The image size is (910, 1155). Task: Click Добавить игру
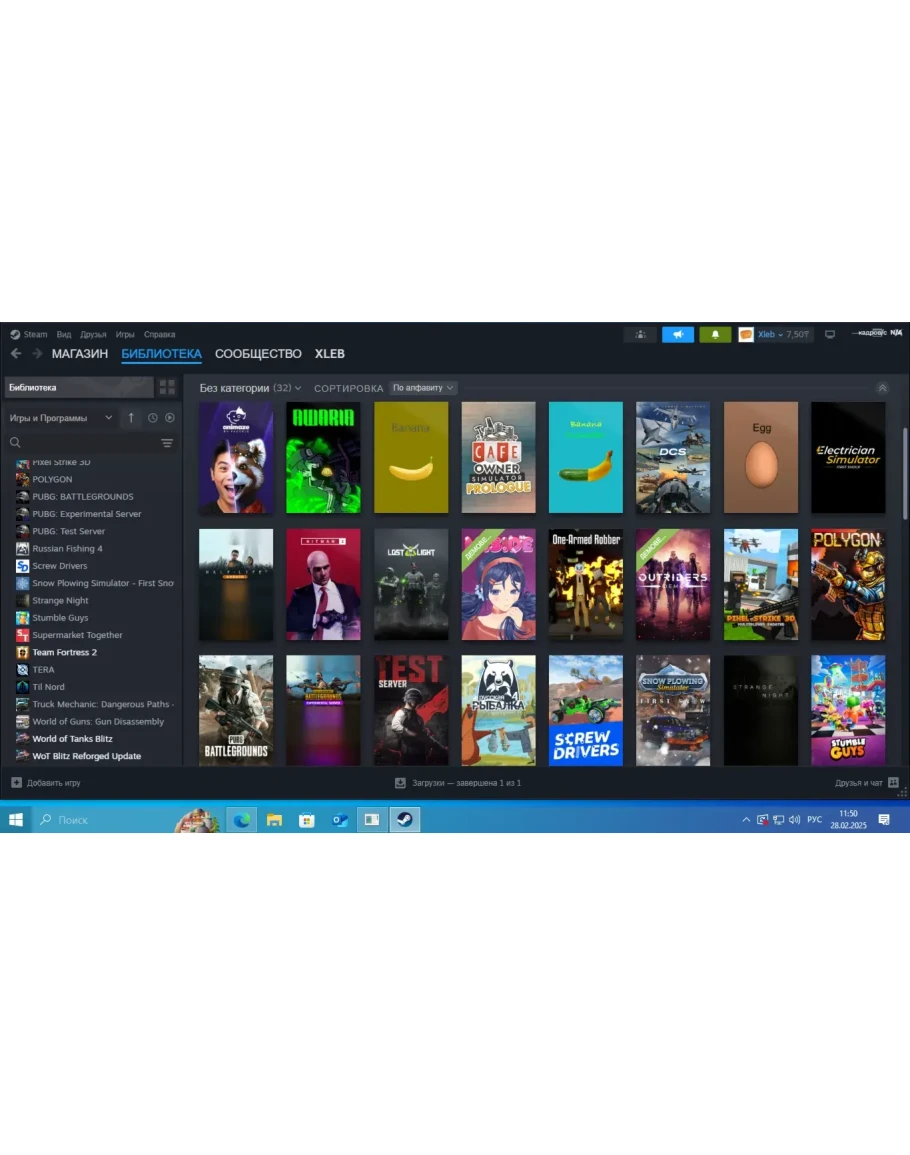(54, 782)
